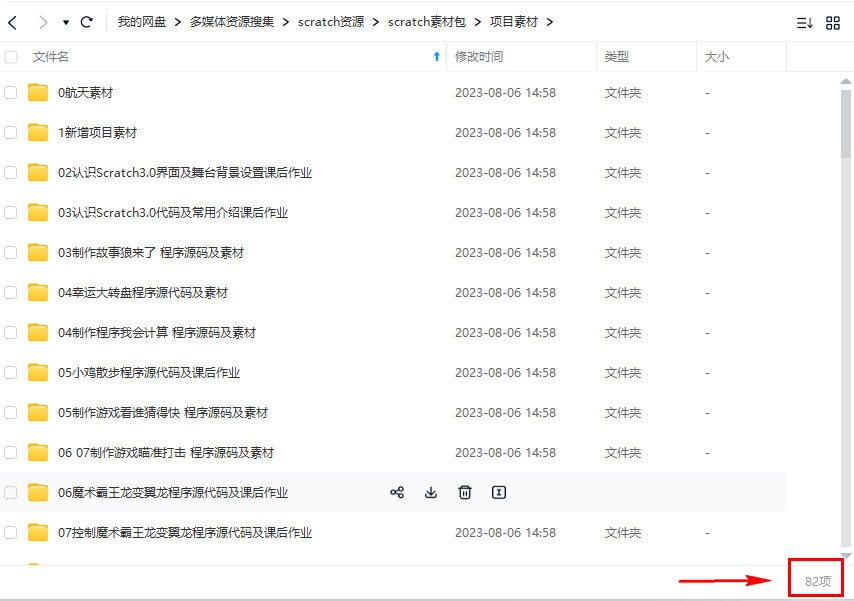
Task: Sort by the 修改时间 column header
Action: [479, 57]
